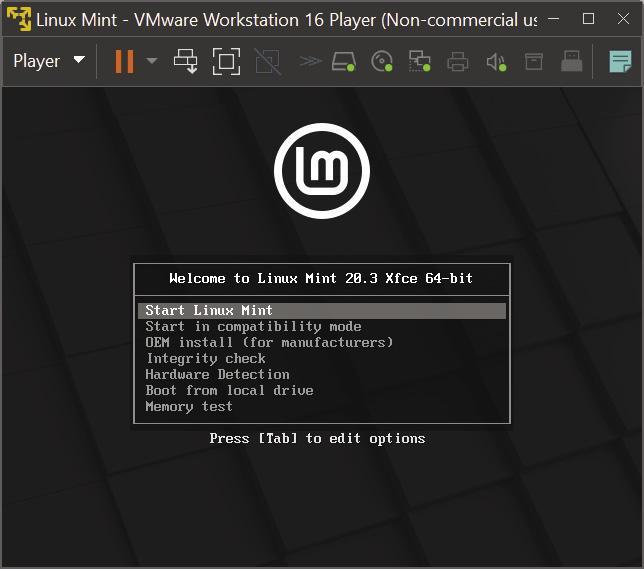Click the sound card device icon

click(x=496, y=62)
